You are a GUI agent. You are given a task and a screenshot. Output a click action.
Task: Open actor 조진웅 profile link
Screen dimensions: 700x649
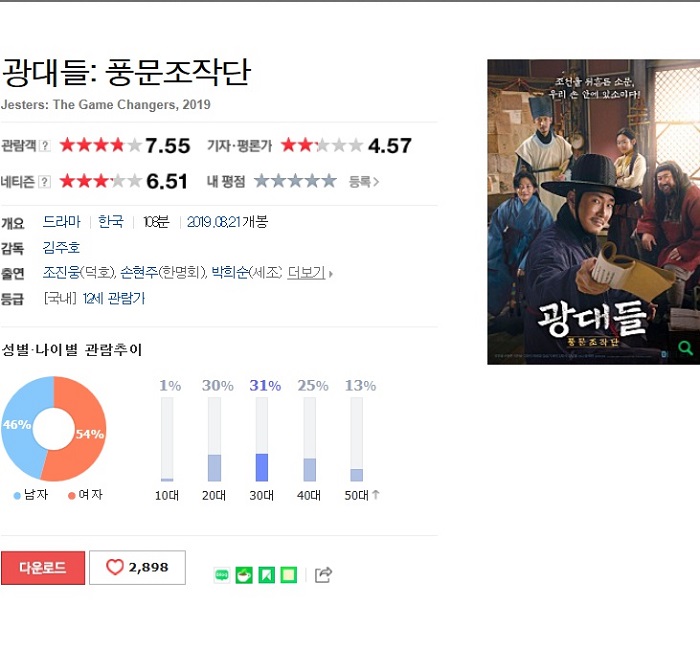[61, 272]
